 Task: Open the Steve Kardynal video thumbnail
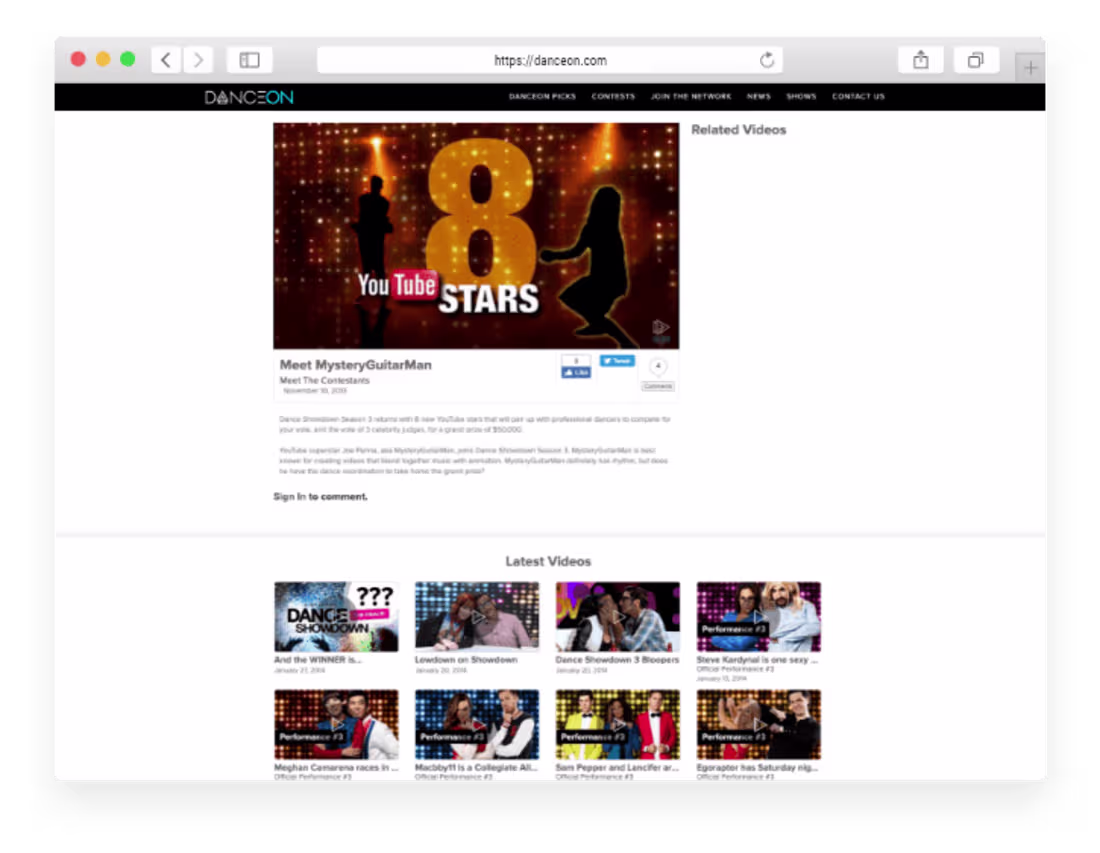coord(758,617)
